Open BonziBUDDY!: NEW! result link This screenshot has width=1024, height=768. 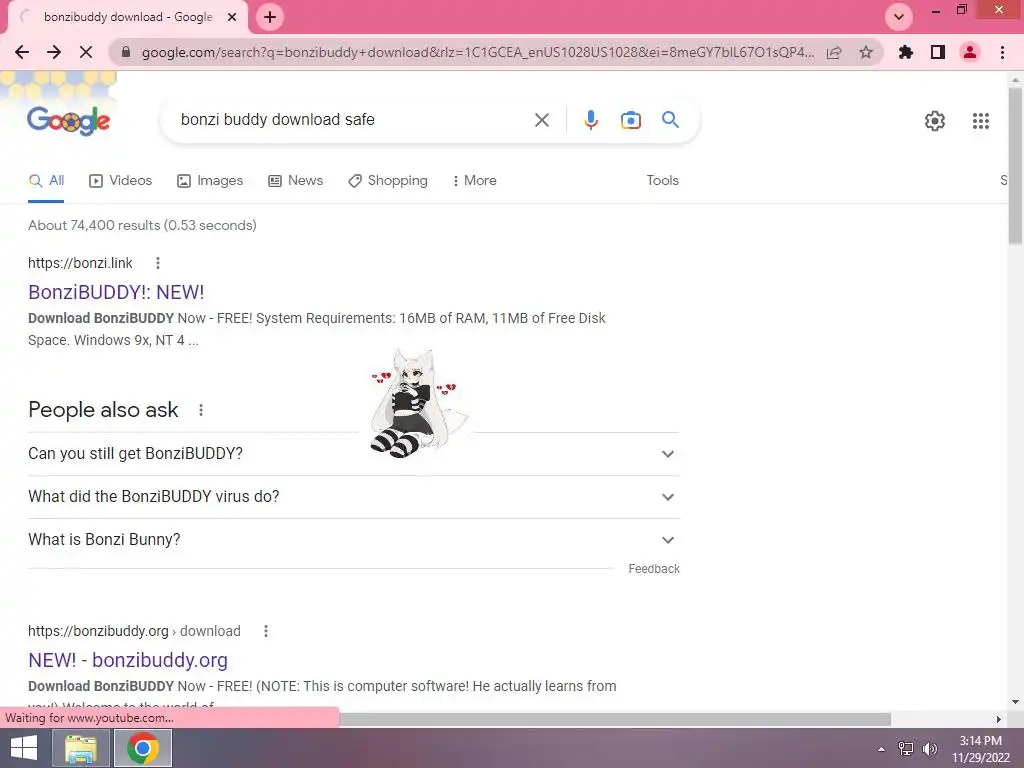point(116,292)
